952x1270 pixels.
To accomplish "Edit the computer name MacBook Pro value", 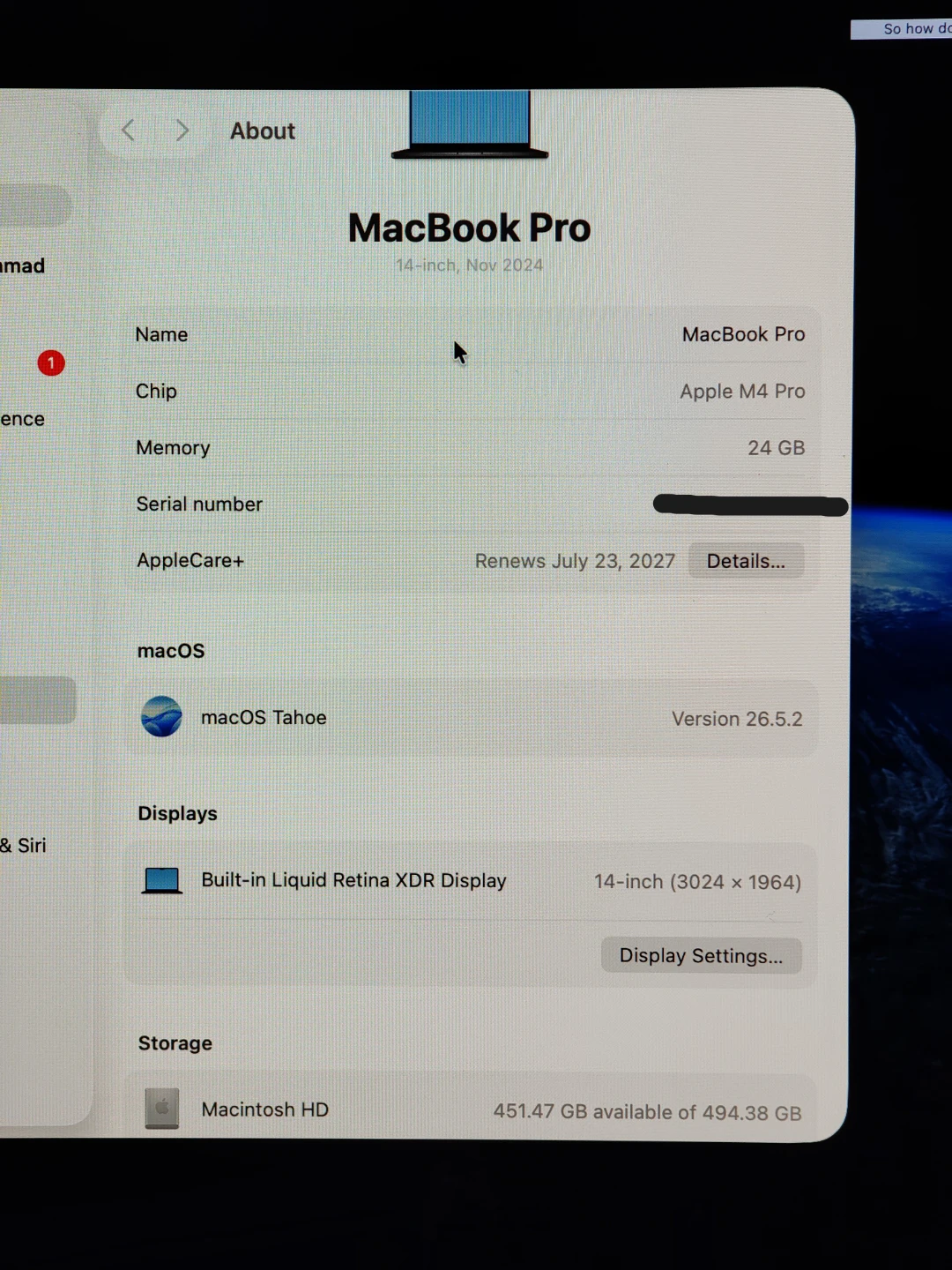I will pos(743,334).
